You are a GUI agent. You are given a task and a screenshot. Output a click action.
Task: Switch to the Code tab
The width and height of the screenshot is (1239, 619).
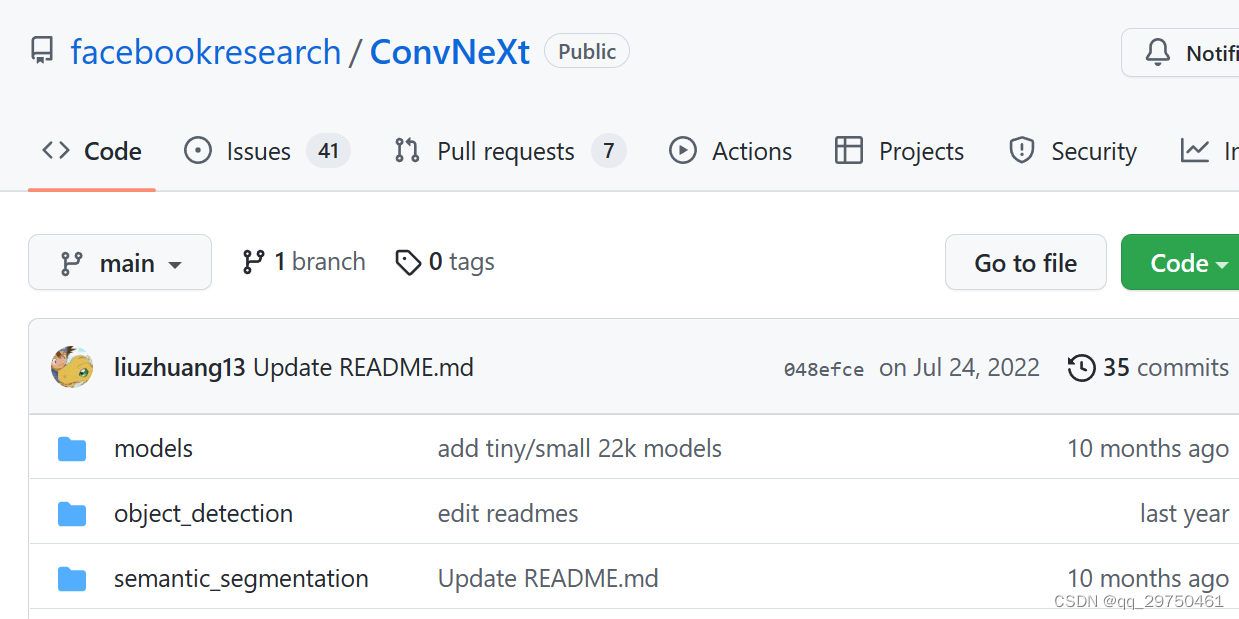pyautogui.click(x=92, y=151)
